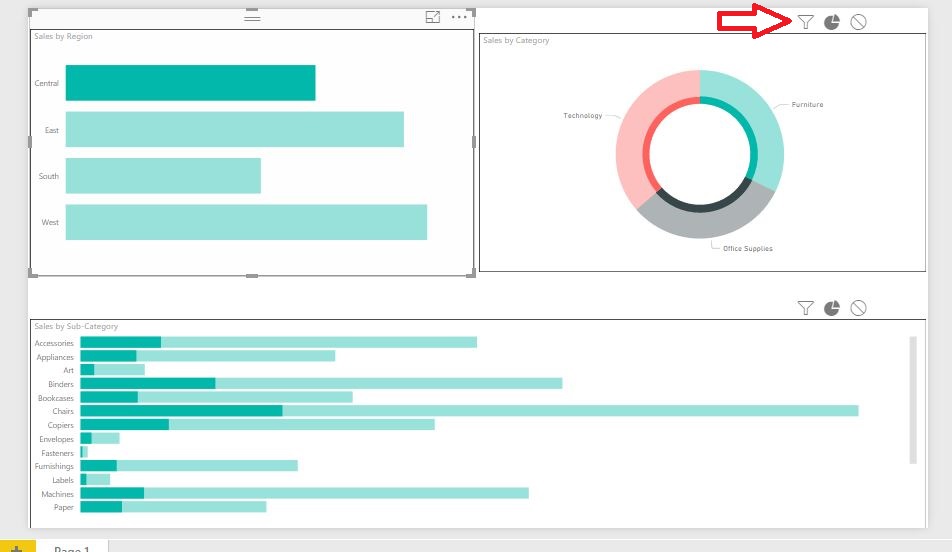Viewport: 952px width, 552px height.
Task: Select the Bookcases bar in Sub-Category chart
Action: (216, 397)
